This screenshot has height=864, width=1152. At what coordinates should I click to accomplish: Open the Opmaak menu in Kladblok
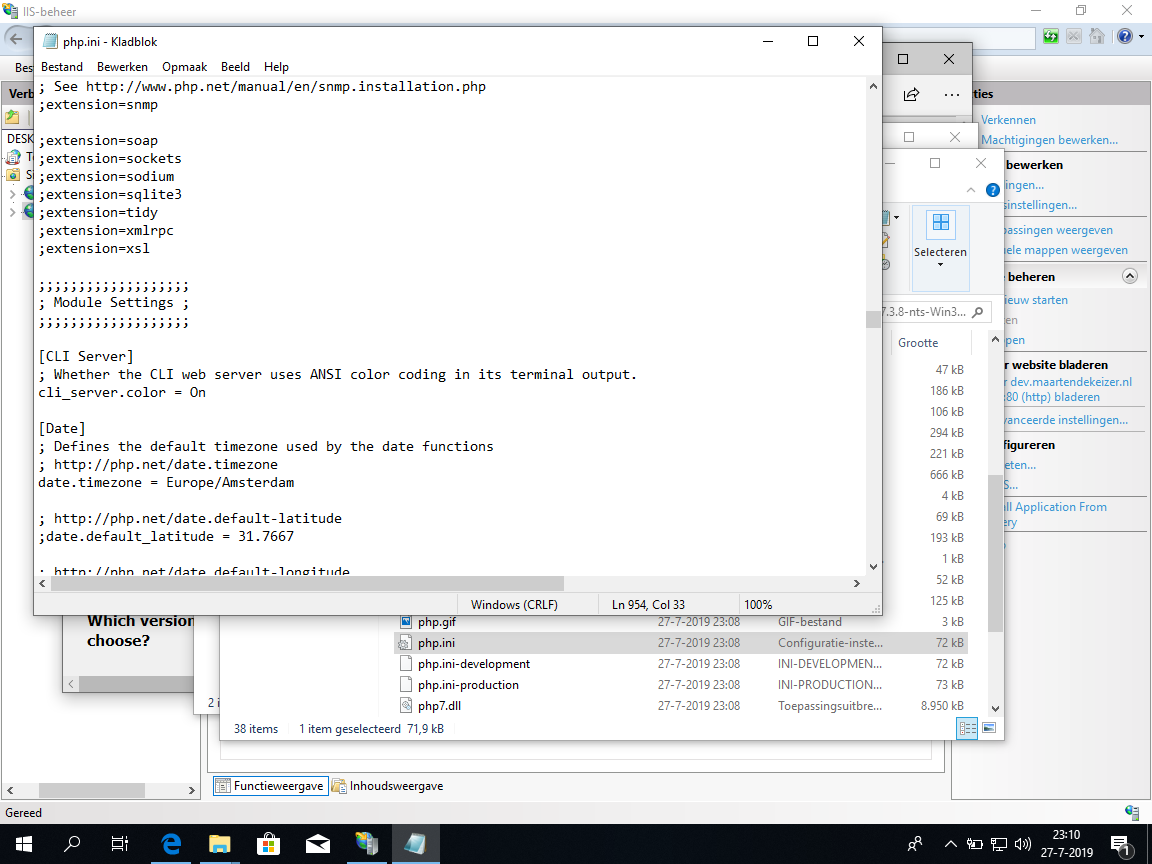pos(184,67)
